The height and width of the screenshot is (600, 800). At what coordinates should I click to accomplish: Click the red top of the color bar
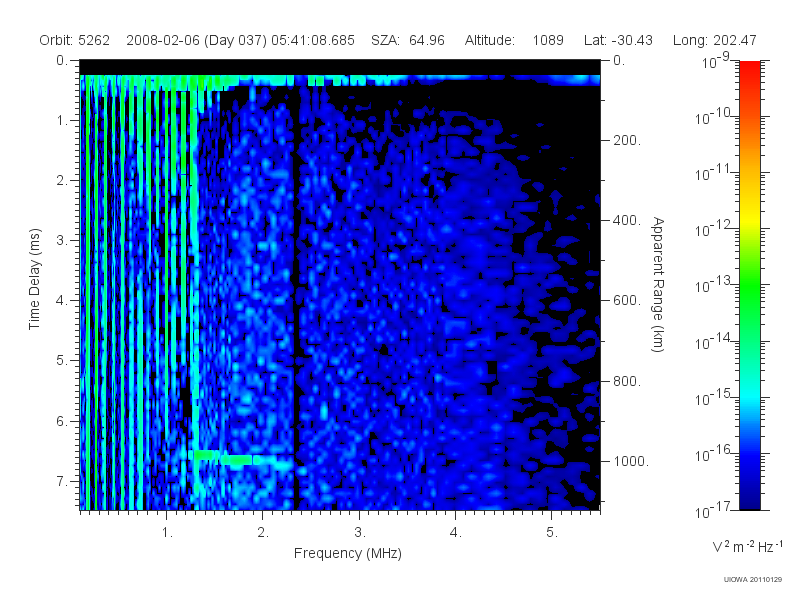[x=749, y=69]
